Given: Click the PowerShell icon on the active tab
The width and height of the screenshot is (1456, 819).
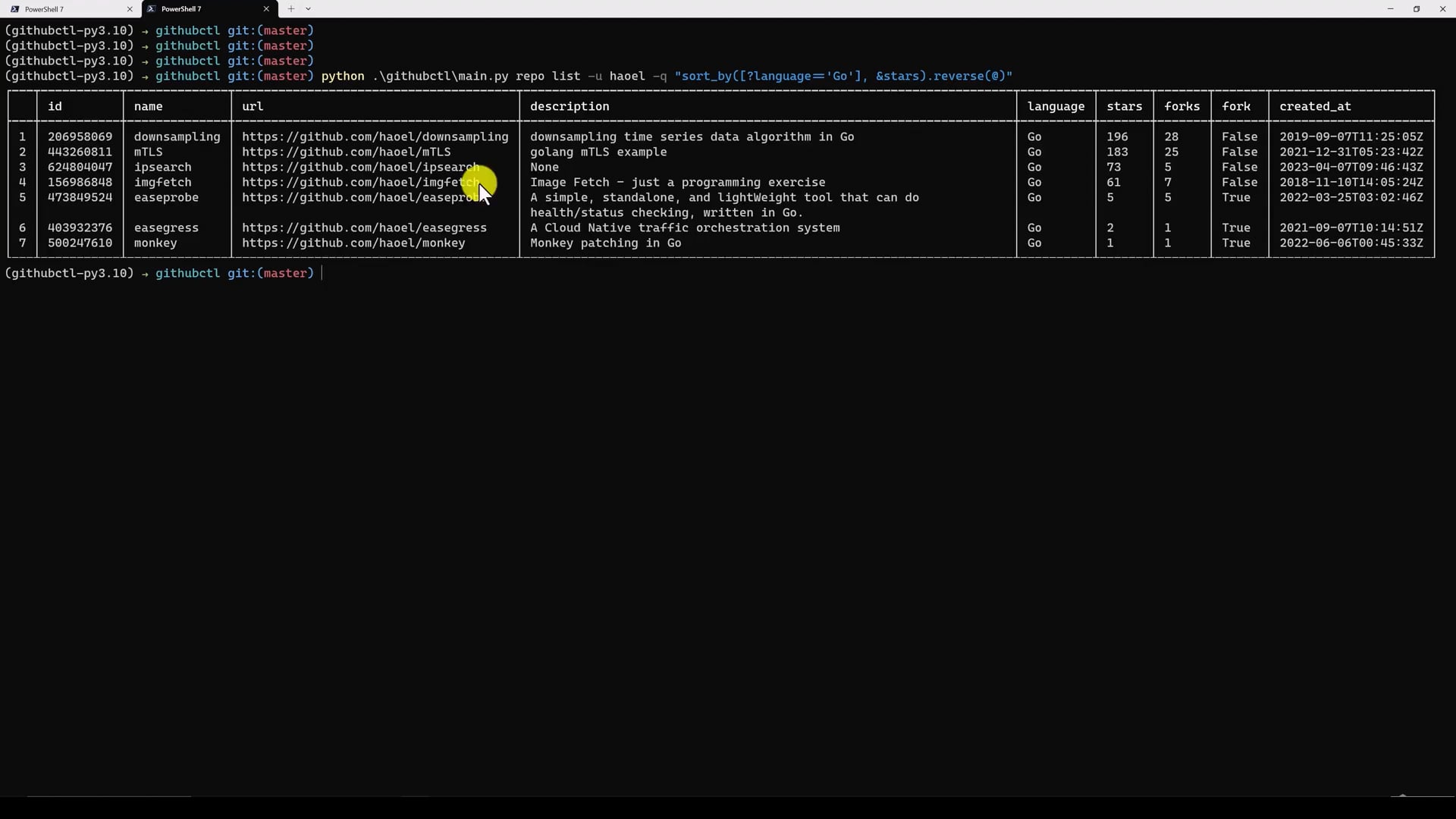Looking at the screenshot, I should 152,9.
